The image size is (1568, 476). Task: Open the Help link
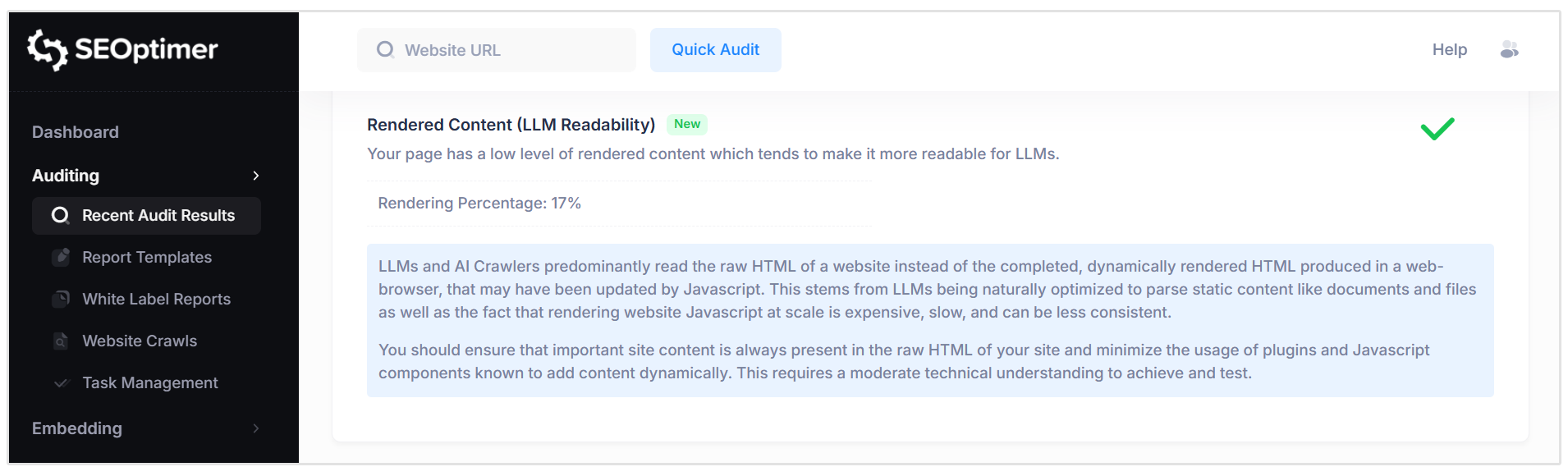tap(1450, 49)
